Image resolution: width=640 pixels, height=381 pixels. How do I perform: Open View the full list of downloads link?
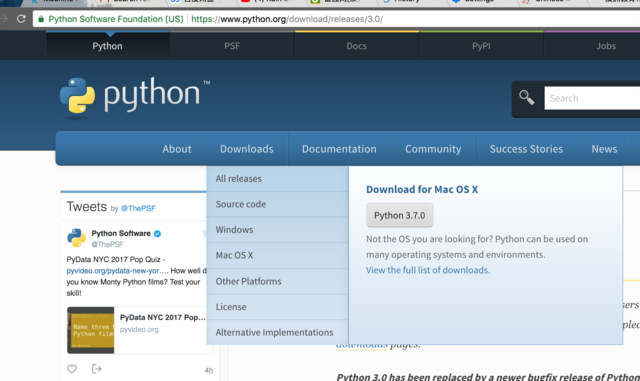[428, 270]
